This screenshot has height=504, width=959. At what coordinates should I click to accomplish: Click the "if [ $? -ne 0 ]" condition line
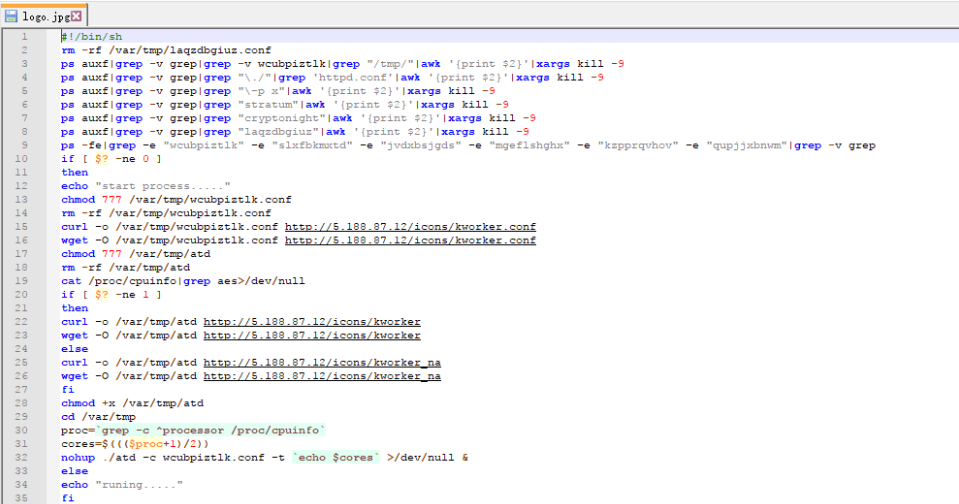click(x=112, y=159)
